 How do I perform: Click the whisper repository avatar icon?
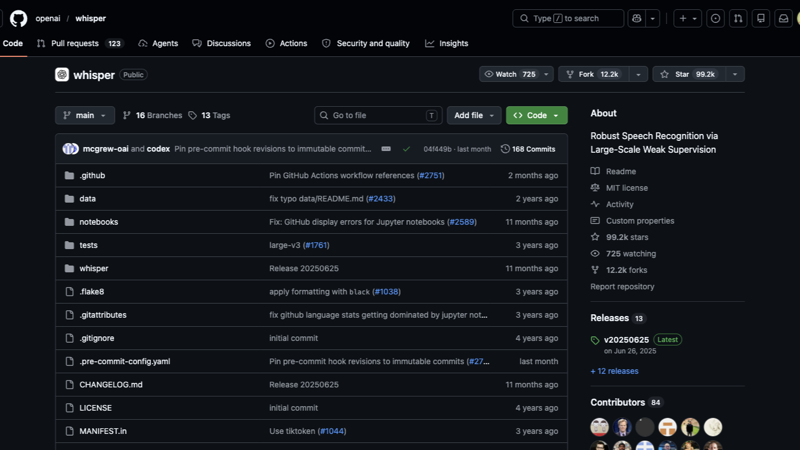[x=62, y=74]
